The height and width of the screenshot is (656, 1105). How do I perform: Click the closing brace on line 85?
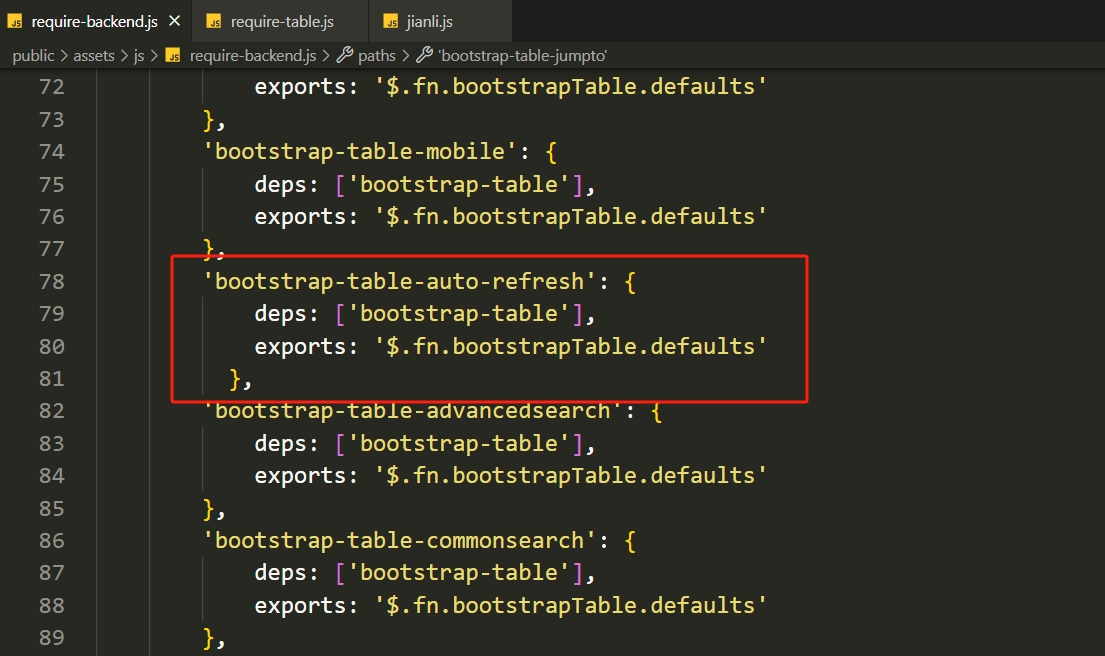(x=209, y=509)
